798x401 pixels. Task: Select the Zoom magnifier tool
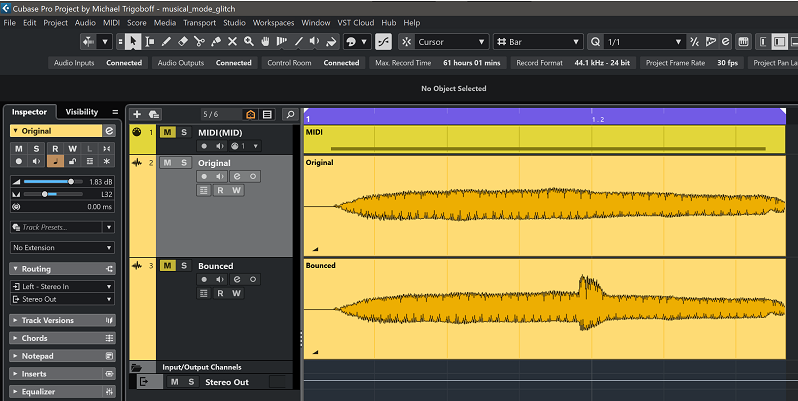point(249,42)
